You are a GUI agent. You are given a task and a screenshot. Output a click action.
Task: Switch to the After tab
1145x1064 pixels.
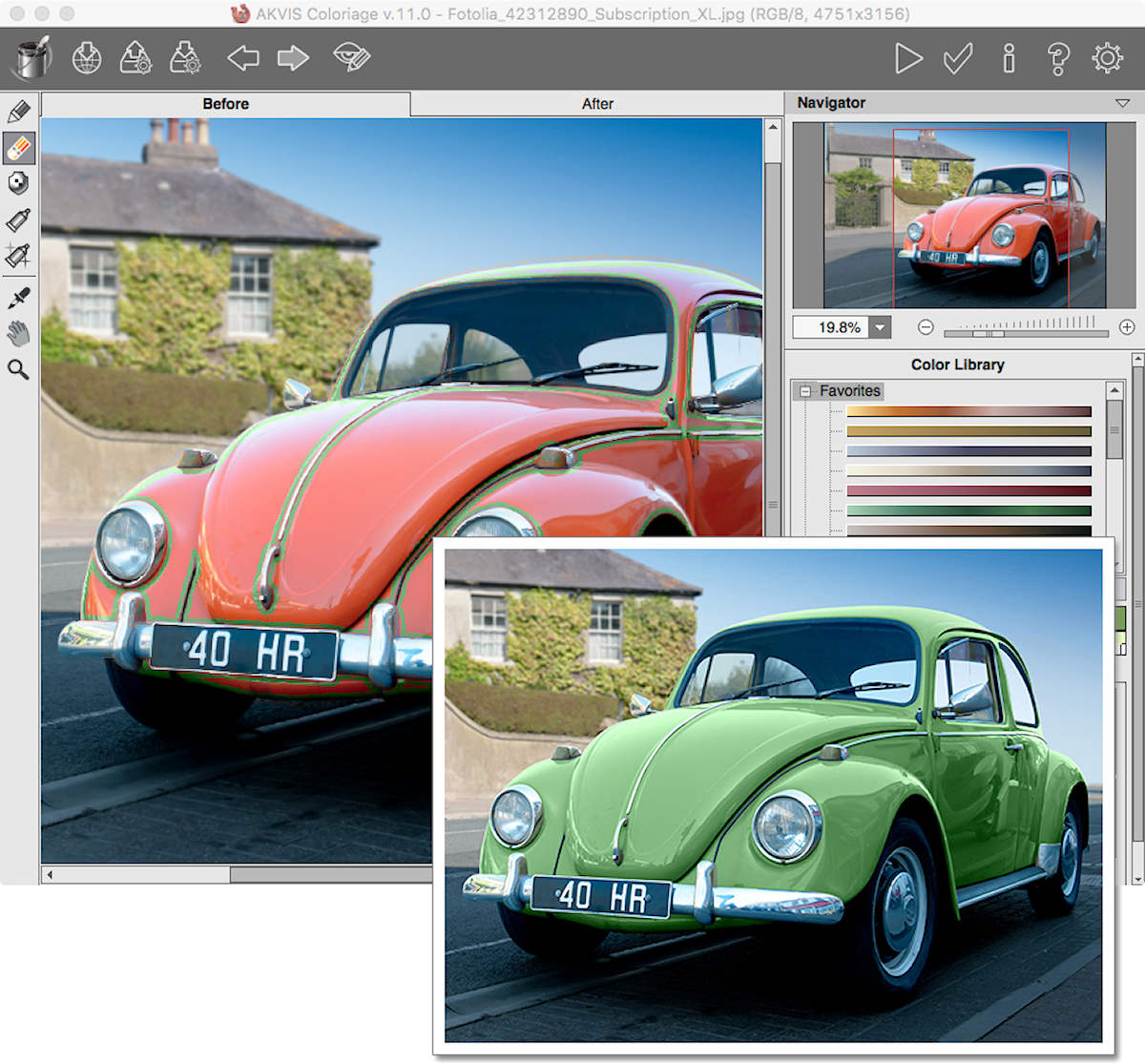tap(597, 104)
